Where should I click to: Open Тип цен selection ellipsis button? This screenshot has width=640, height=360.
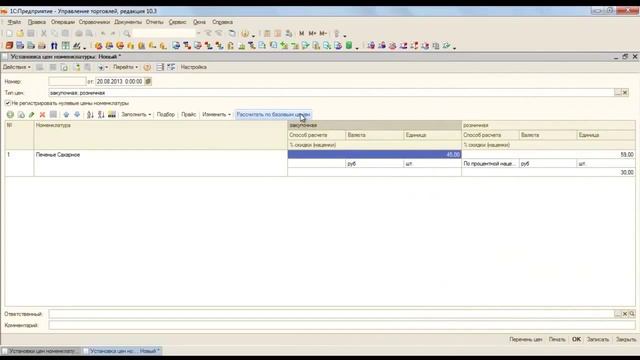pyautogui.click(x=618, y=93)
